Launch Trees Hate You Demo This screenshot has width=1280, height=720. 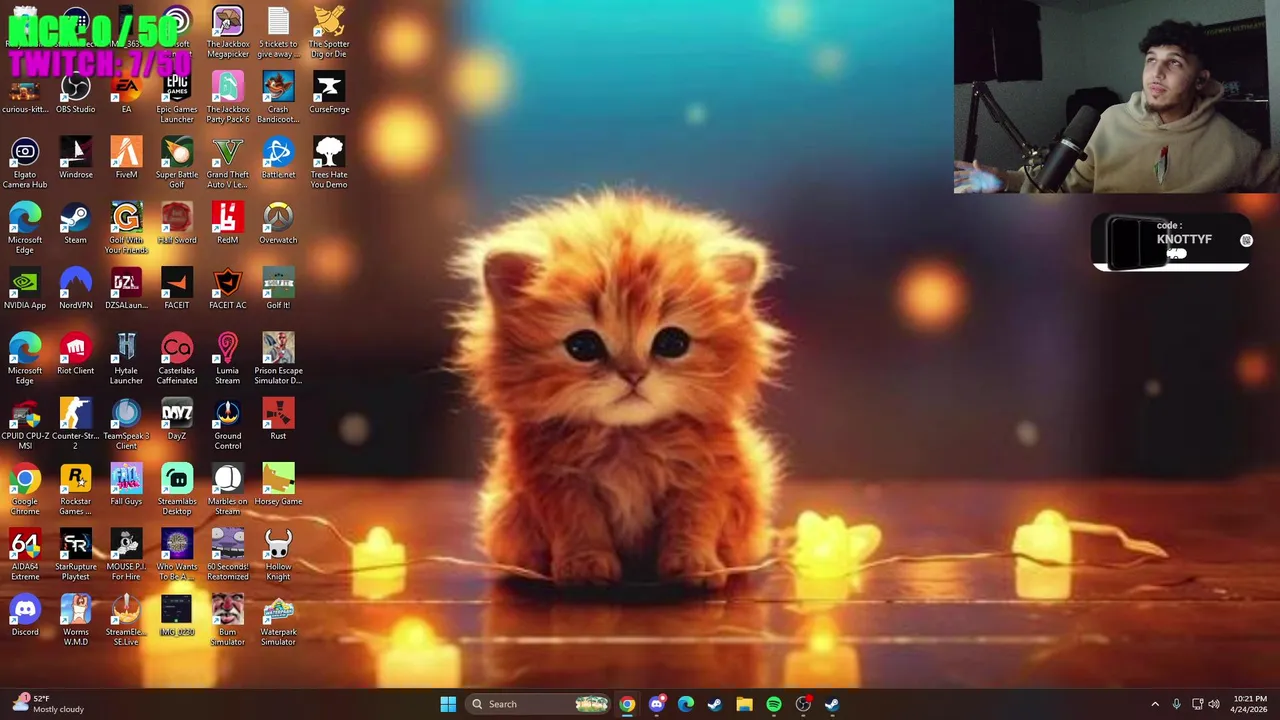(329, 163)
